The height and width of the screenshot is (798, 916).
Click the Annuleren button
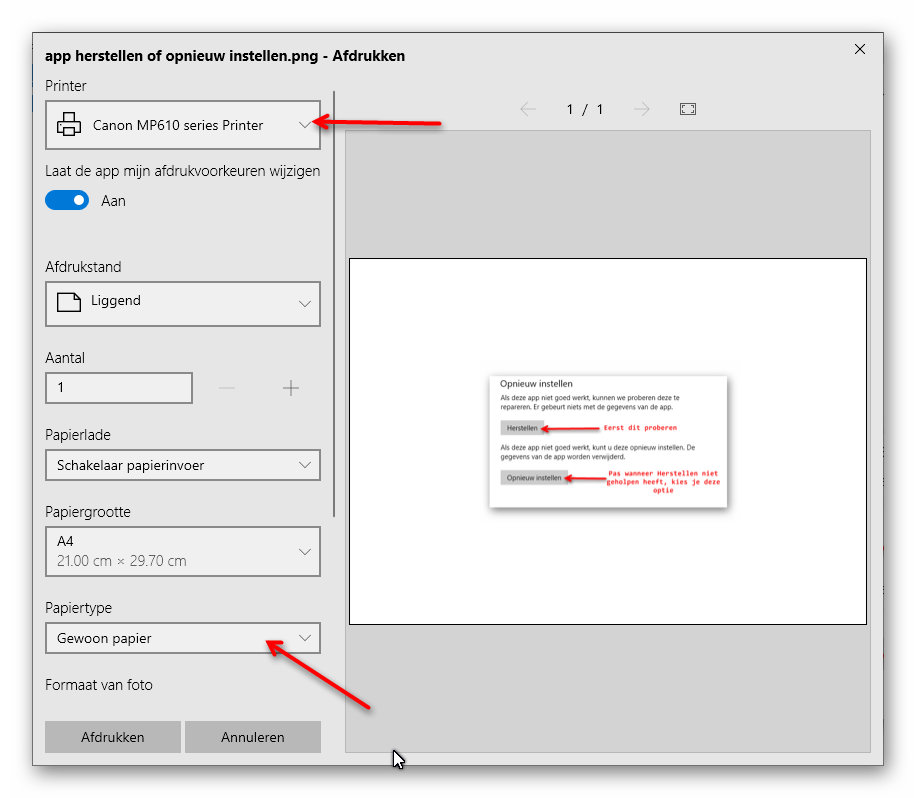[x=253, y=737]
